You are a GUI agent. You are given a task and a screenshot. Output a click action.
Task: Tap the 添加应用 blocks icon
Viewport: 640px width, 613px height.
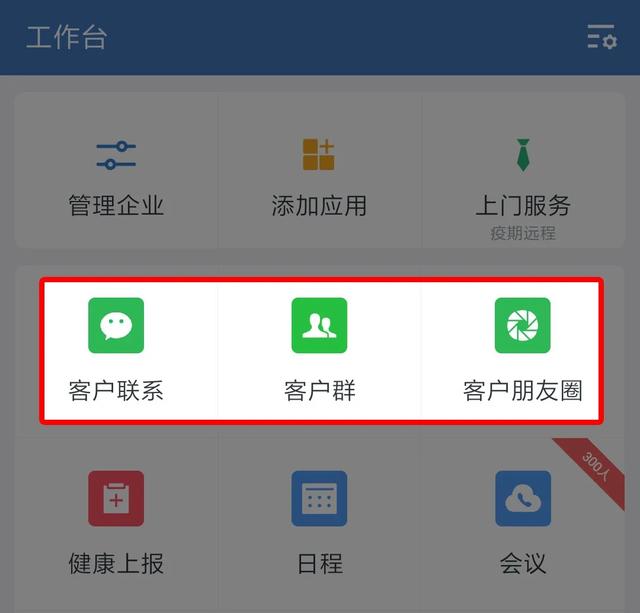click(x=319, y=154)
